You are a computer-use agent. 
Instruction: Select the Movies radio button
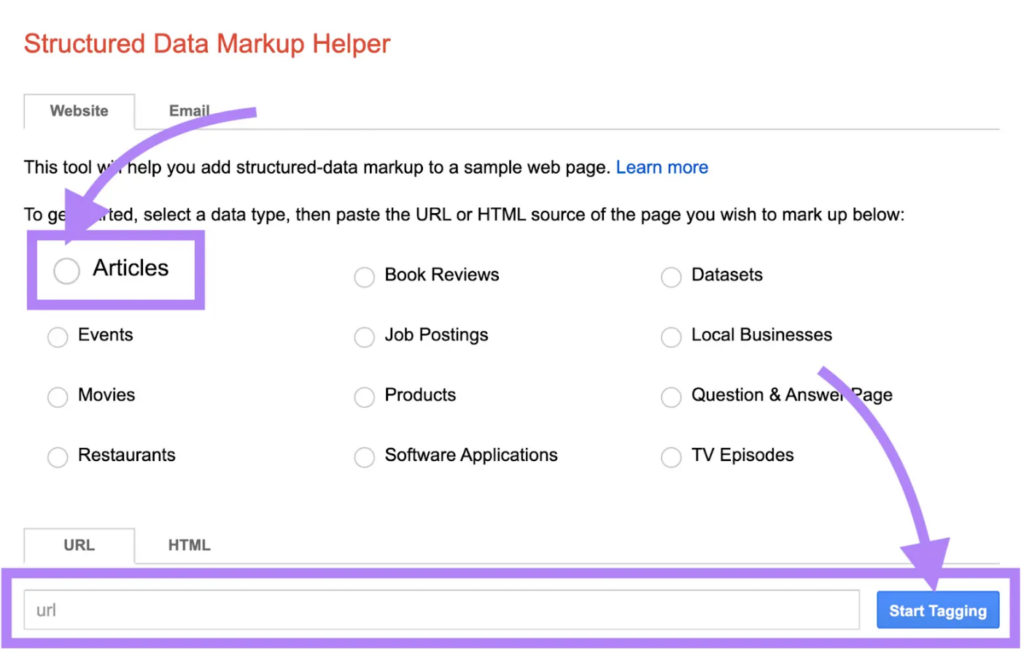click(x=57, y=397)
